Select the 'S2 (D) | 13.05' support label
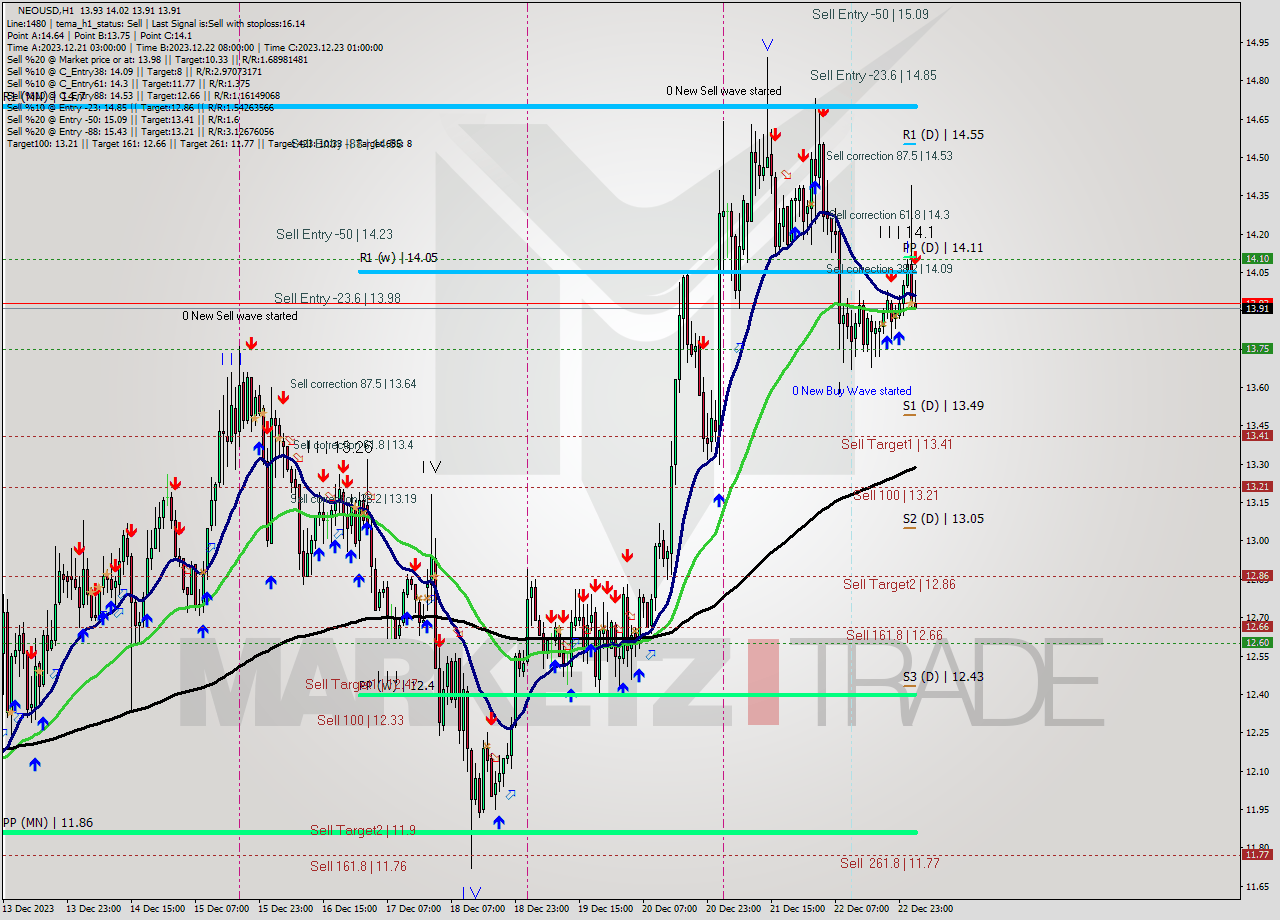 (943, 519)
